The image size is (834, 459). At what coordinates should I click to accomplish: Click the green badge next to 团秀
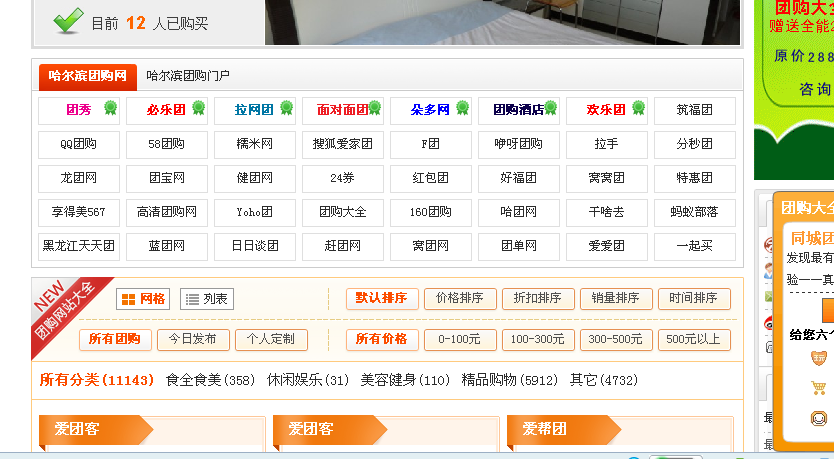coord(111,107)
